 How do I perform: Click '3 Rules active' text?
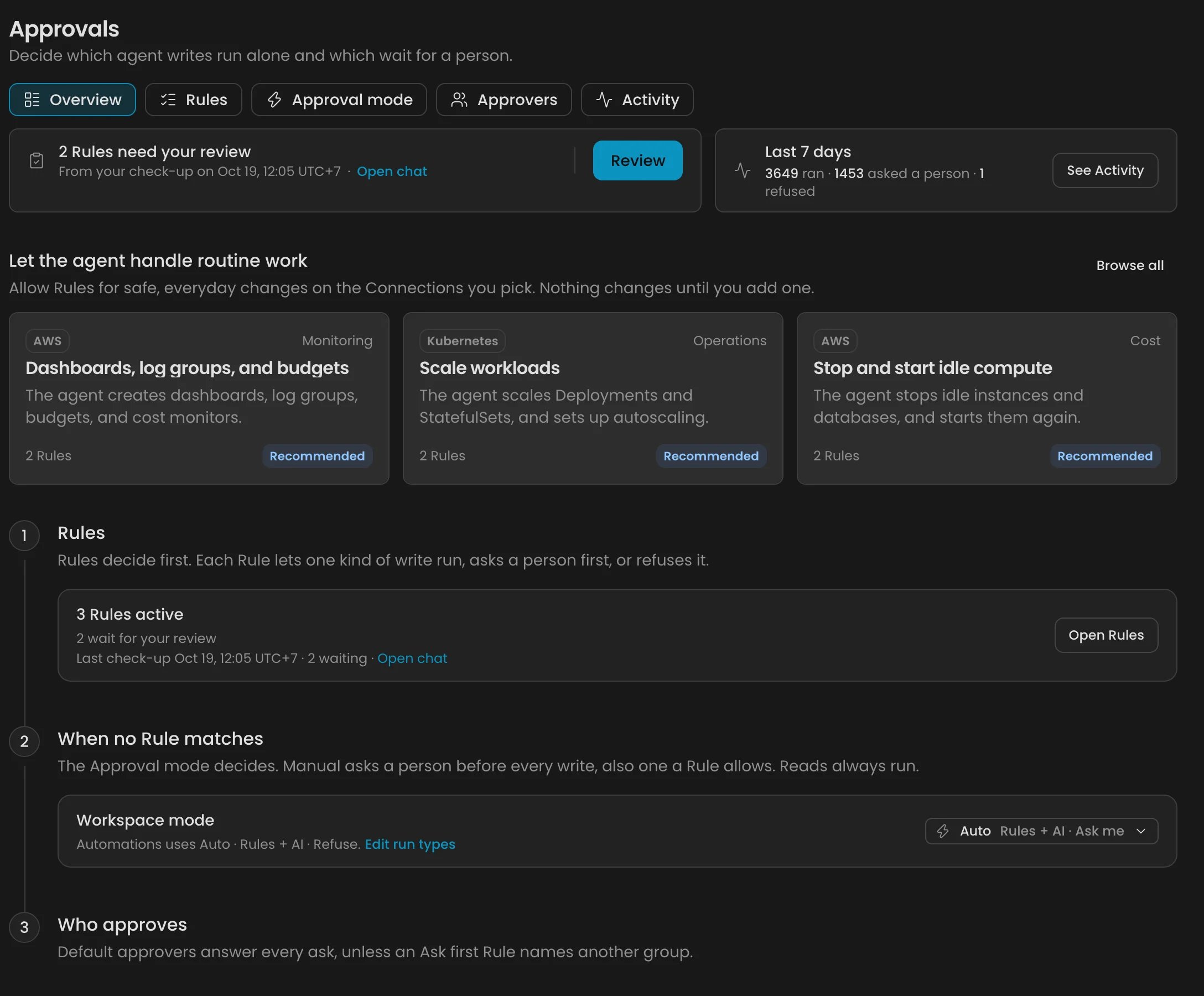tap(130, 614)
